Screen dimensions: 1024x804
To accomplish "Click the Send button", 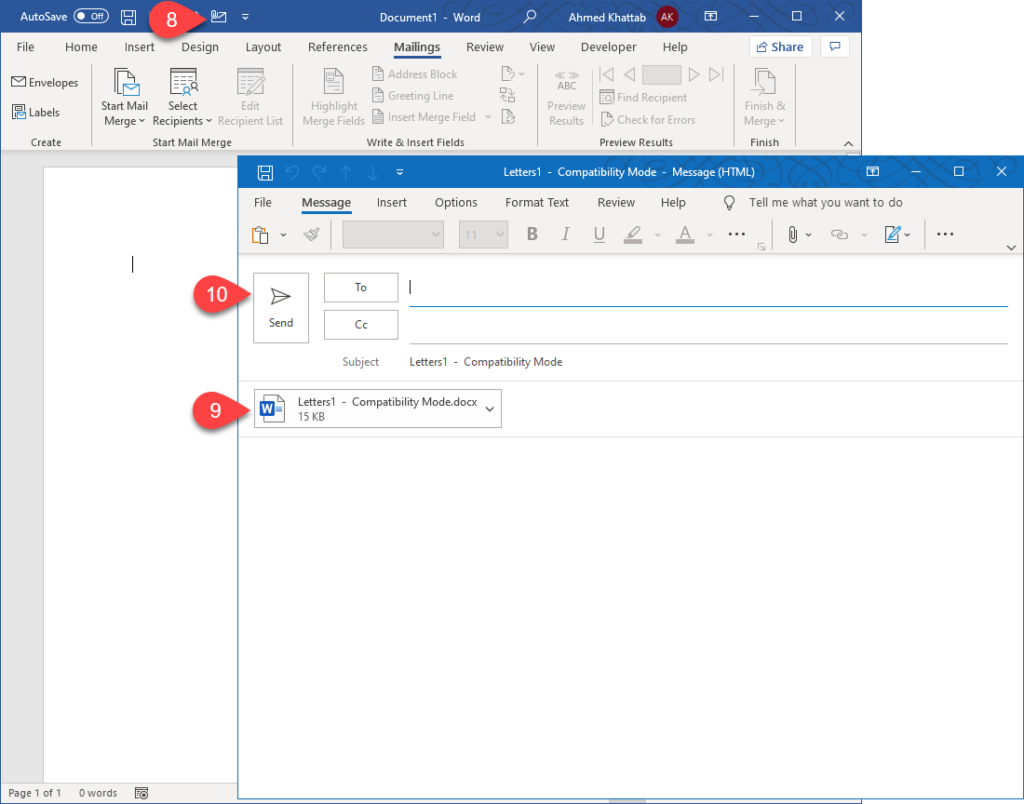I will tap(280, 307).
